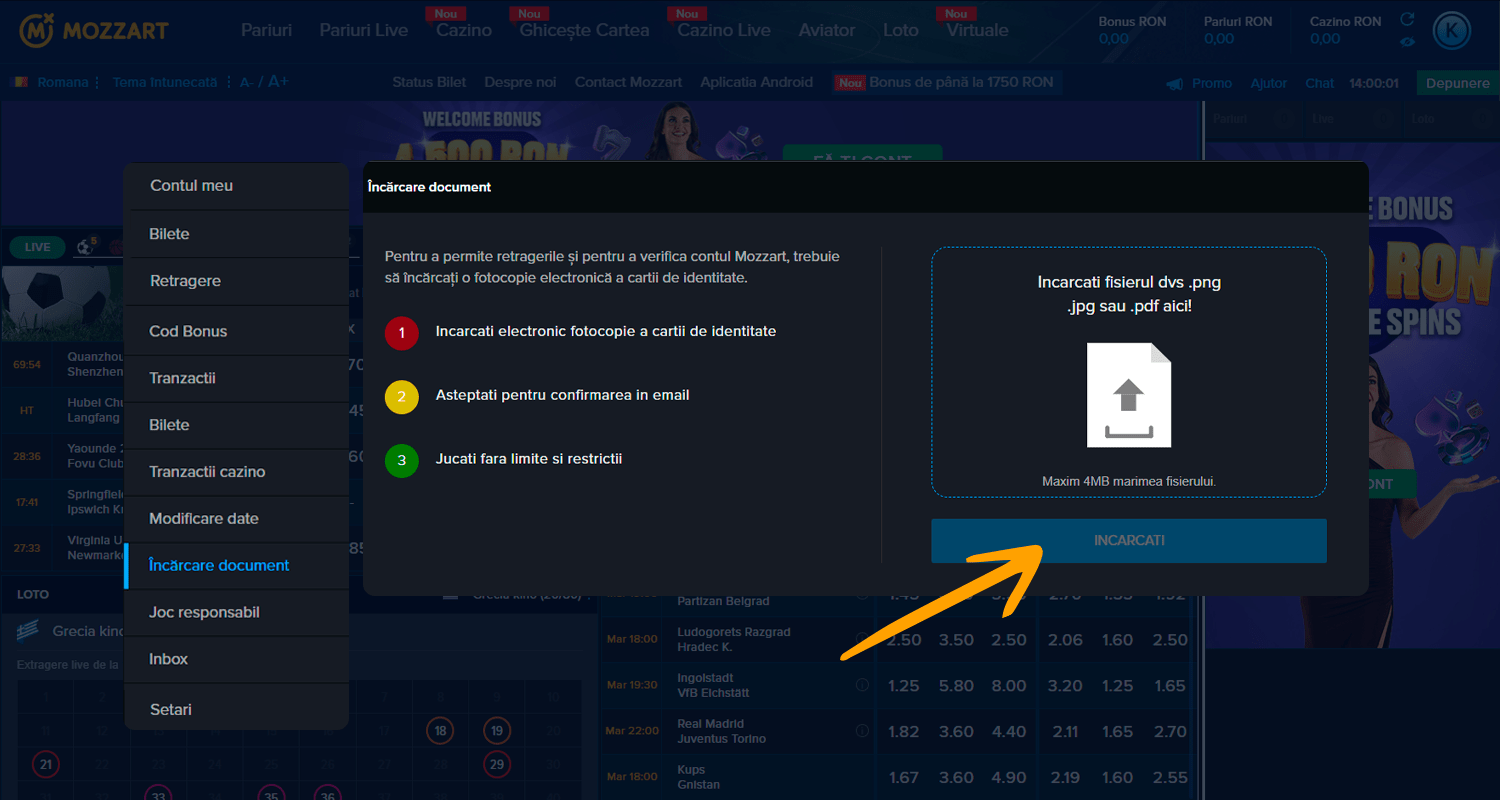
Task: Toggle balance visibility with the eye icon
Action: (x=1407, y=41)
